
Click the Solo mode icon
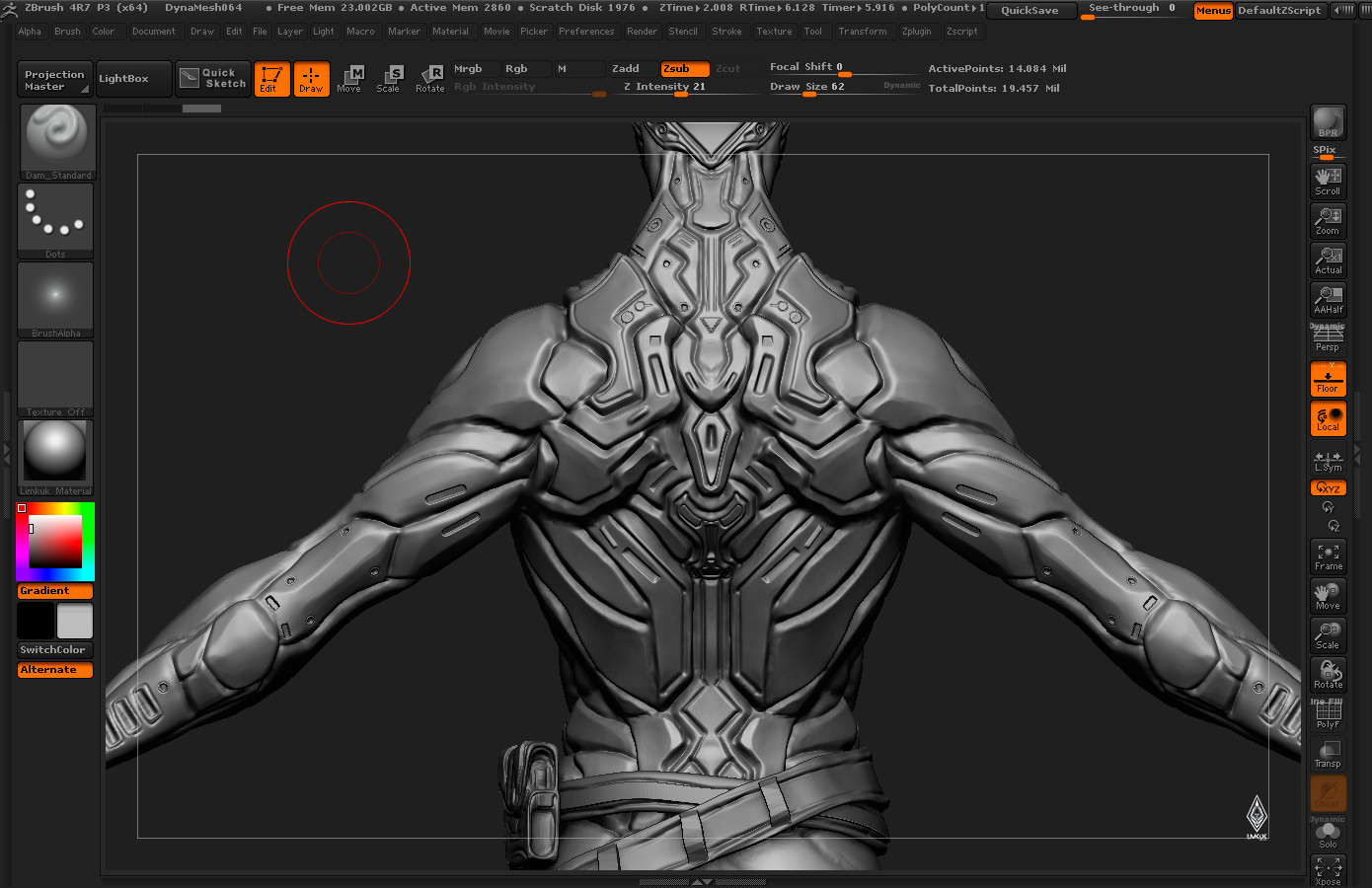click(x=1328, y=834)
